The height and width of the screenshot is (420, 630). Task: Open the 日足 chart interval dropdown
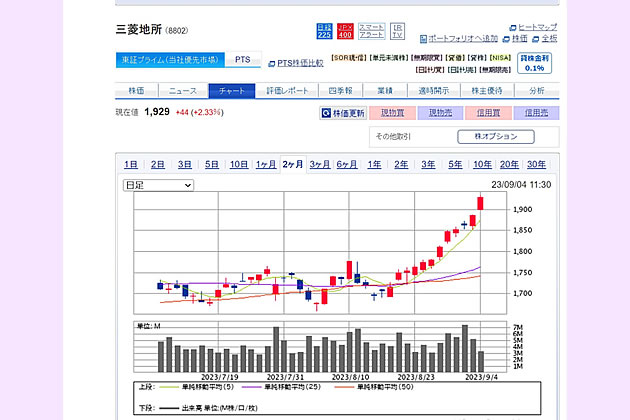click(x=158, y=185)
